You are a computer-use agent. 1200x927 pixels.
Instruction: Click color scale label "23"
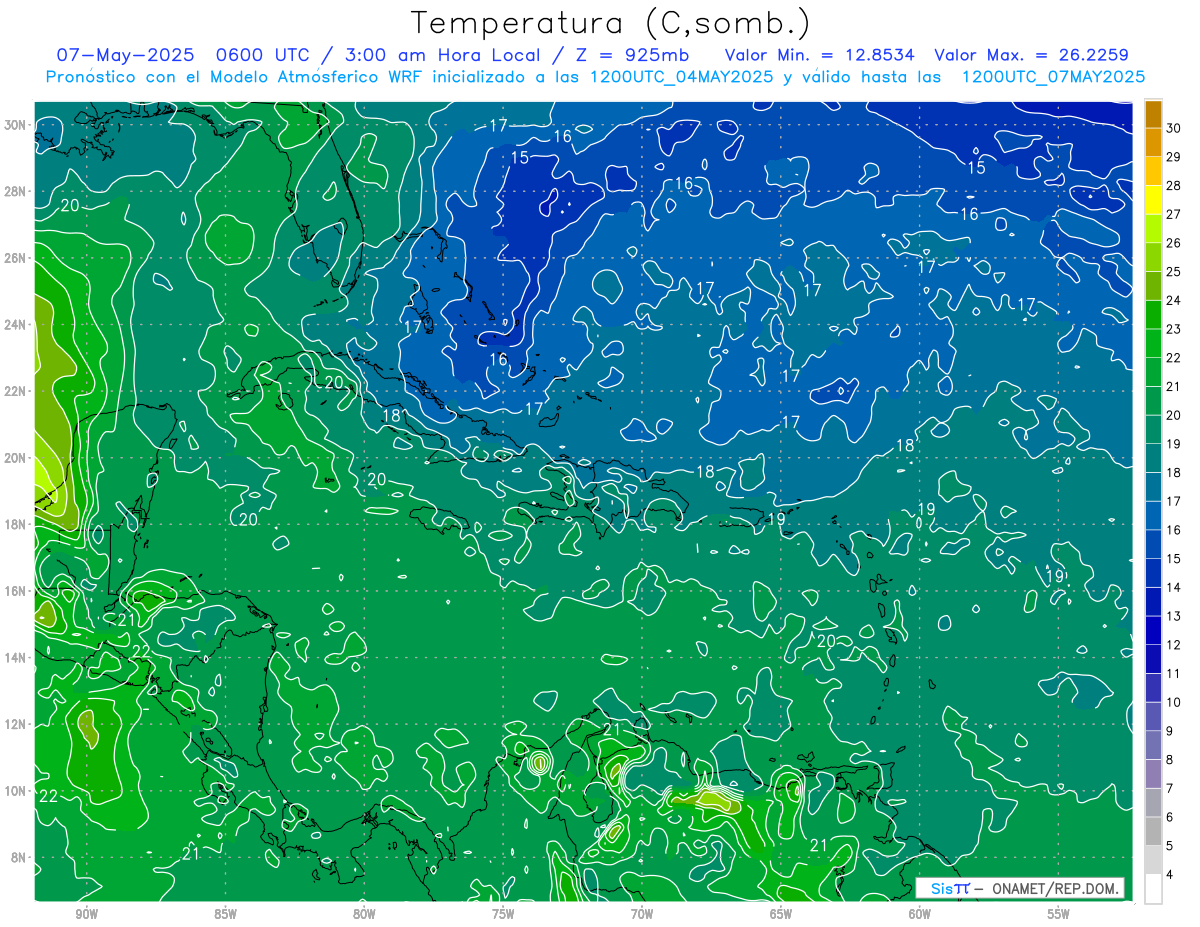[x=1173, y=329]
